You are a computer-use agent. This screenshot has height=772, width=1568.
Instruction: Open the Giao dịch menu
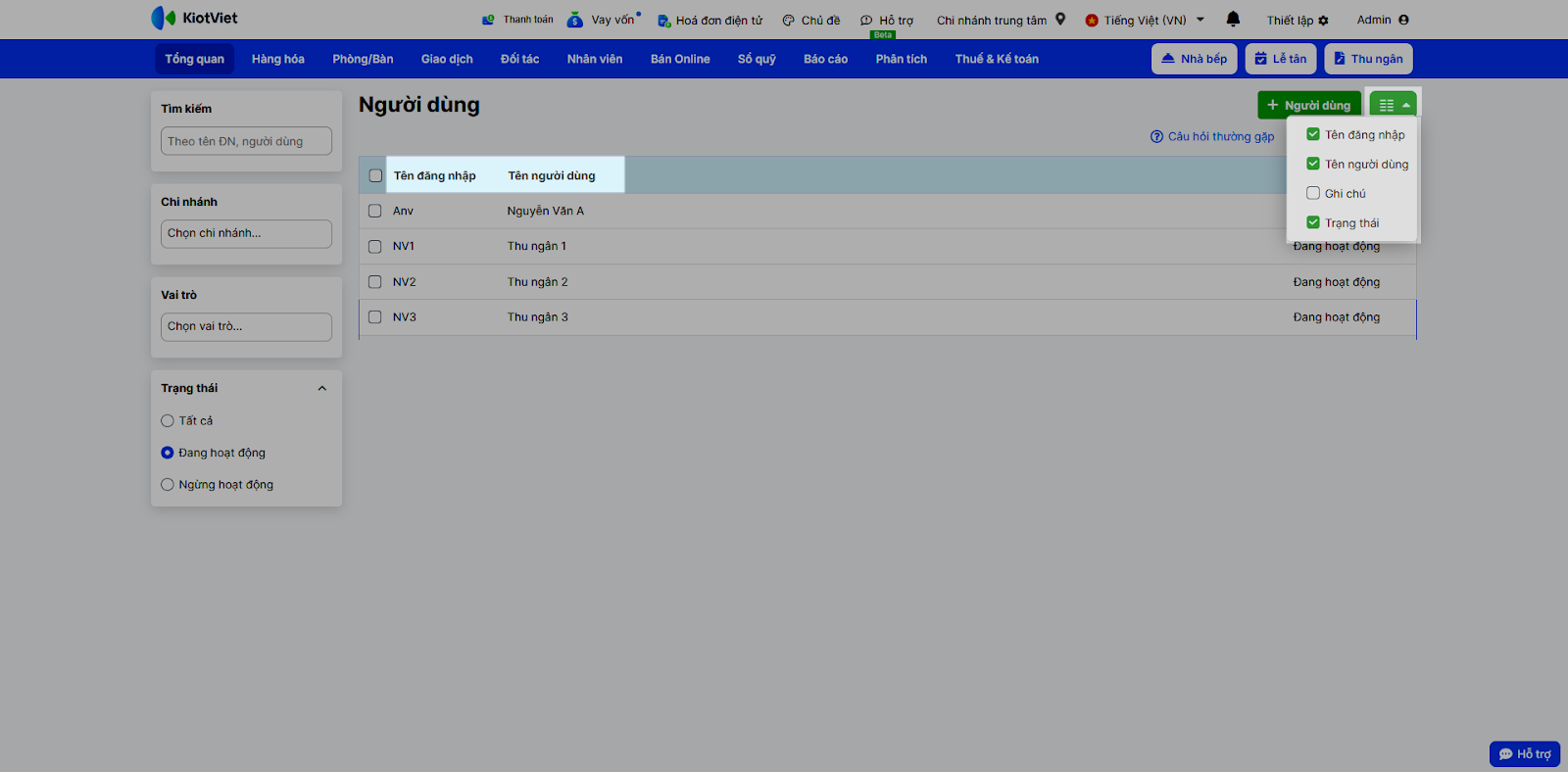pyautogui.click(x=447, y=59)
